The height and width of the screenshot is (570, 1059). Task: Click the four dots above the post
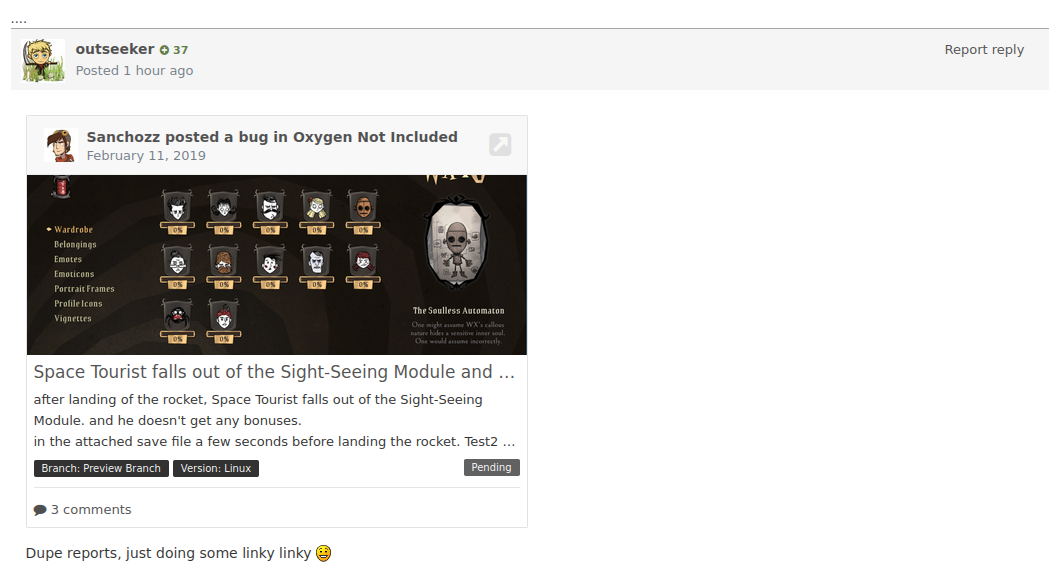[x=18, y=20]
